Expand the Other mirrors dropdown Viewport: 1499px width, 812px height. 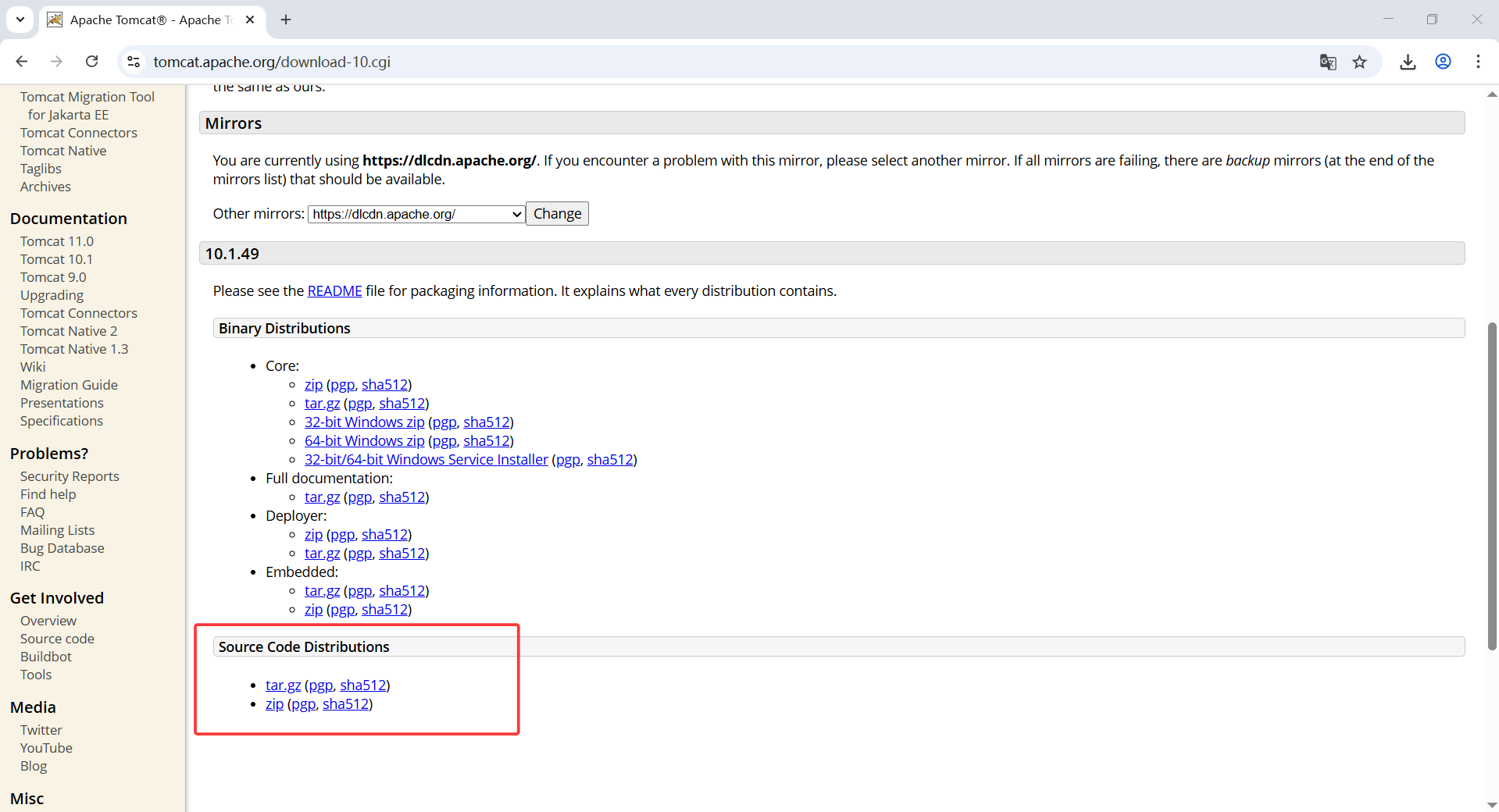416,214
